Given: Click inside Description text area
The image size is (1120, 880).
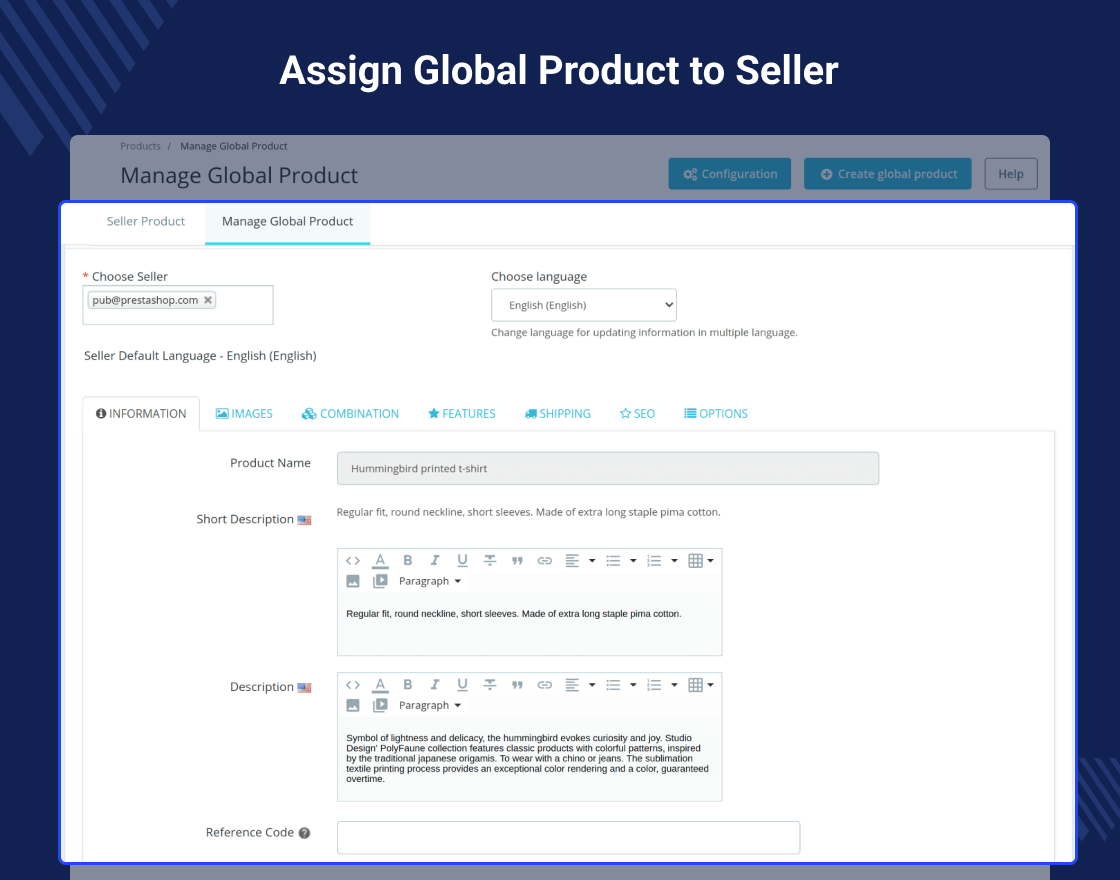Looking at the screenshot, I should (529, 759).
